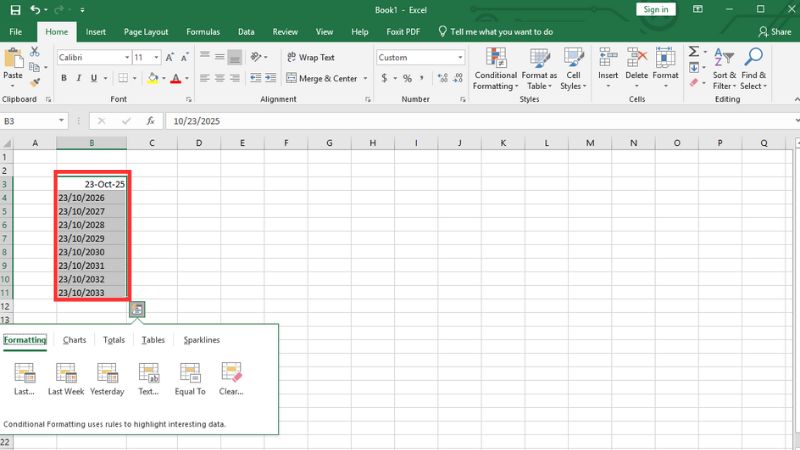Click the Format Painter brush icon
Image resolution: width=800 pixels, height=450 pixels.
click(x=36, y=82)
